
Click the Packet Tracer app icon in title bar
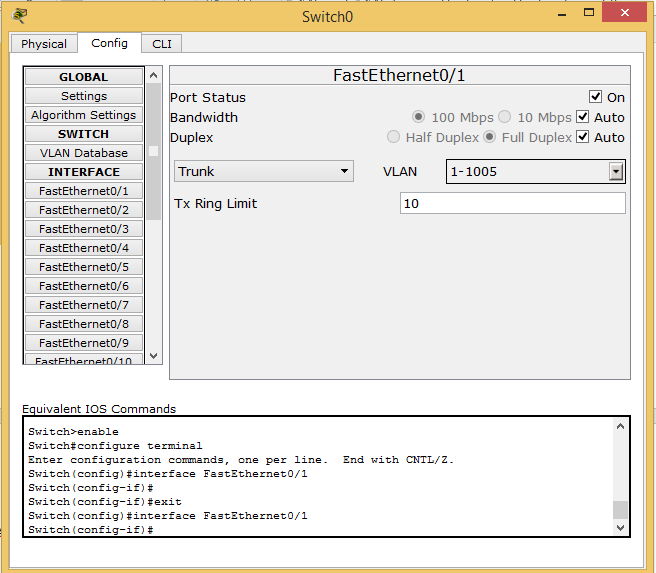19,16
